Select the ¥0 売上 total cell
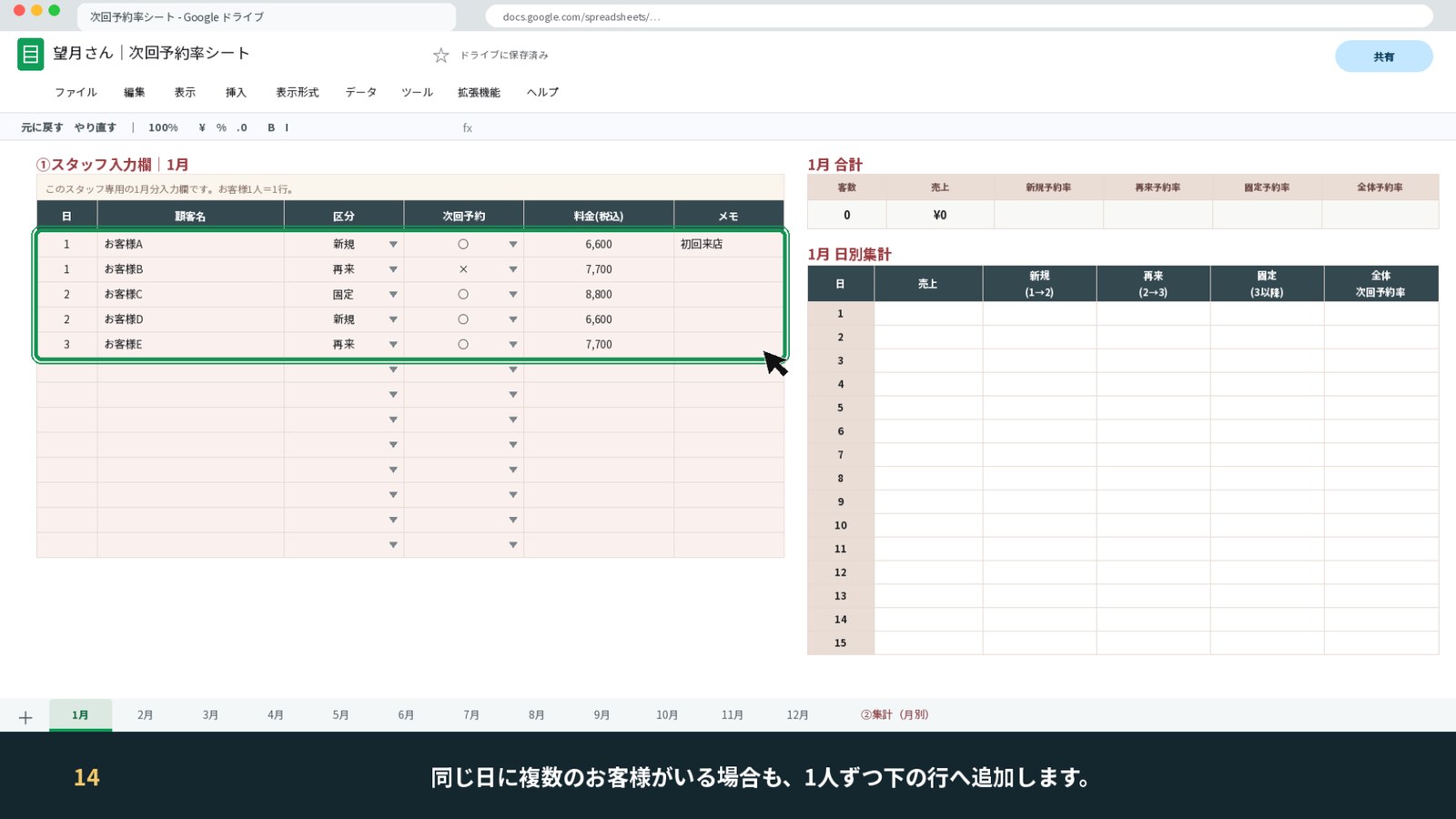This screenshot has height=819, width=1456. (940, 216)
